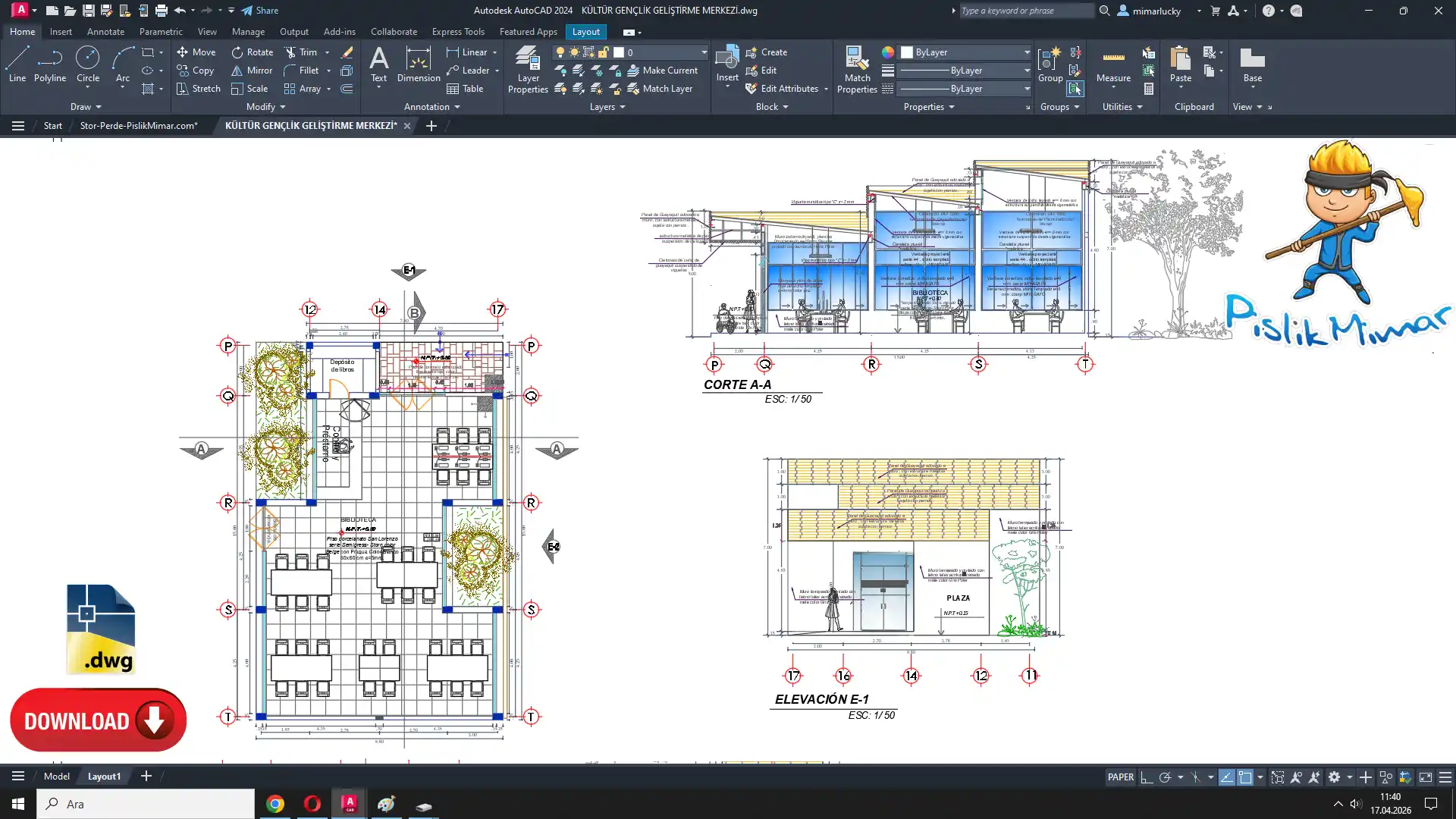The image size is (1456, 819).
Task: Select the Polyline tool
Action: [x=49, y=64]
